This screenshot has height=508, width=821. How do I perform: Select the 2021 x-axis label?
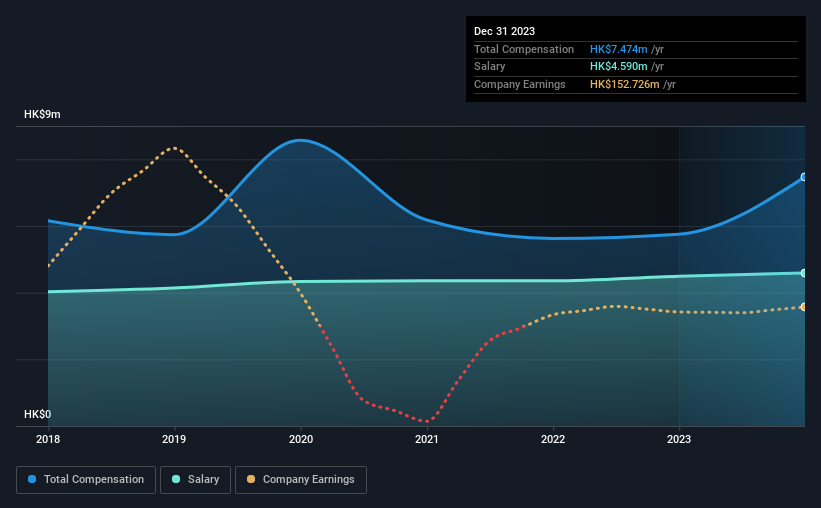coord(427,439)
